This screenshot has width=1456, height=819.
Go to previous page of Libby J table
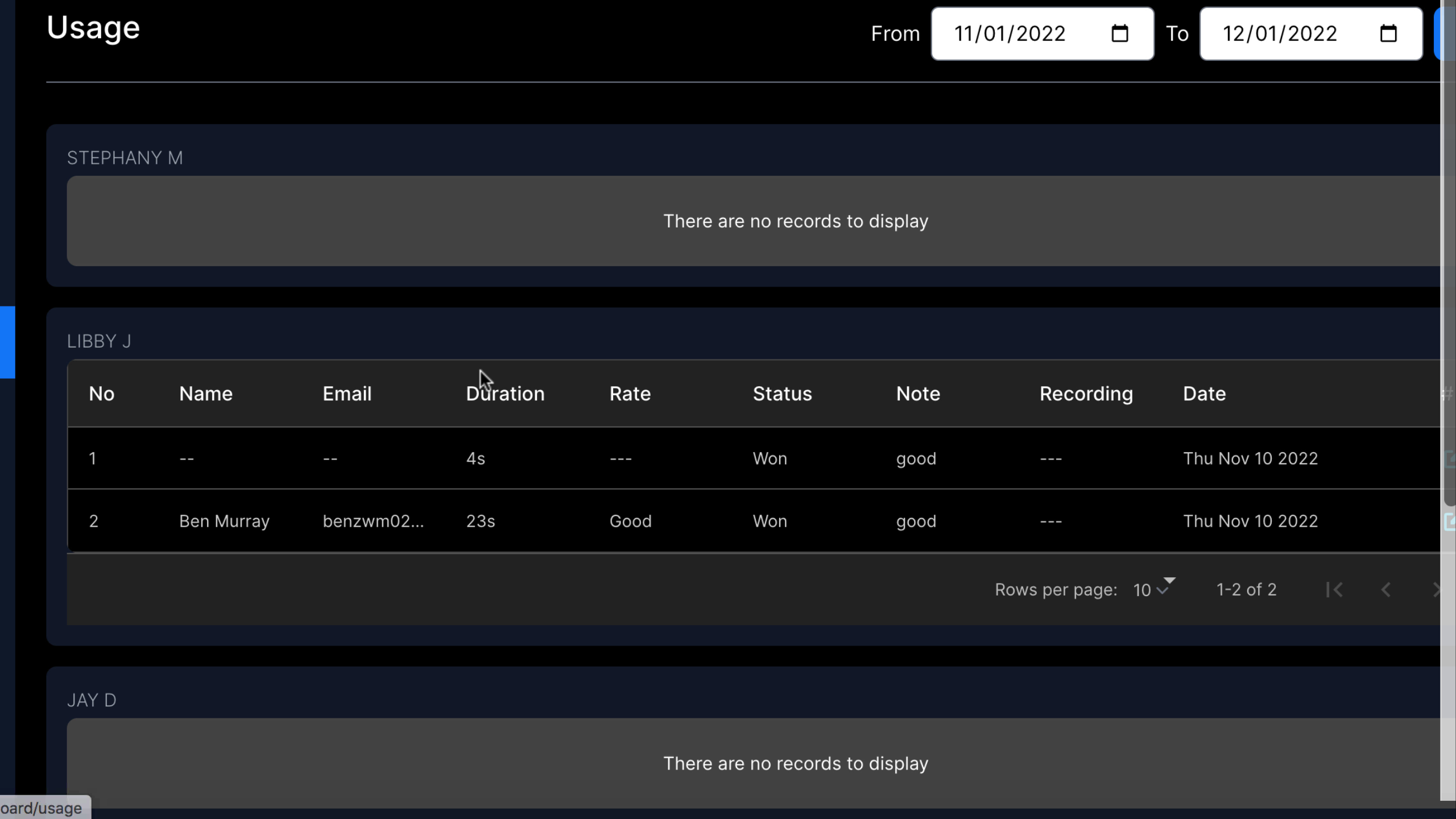[1386, 590]
